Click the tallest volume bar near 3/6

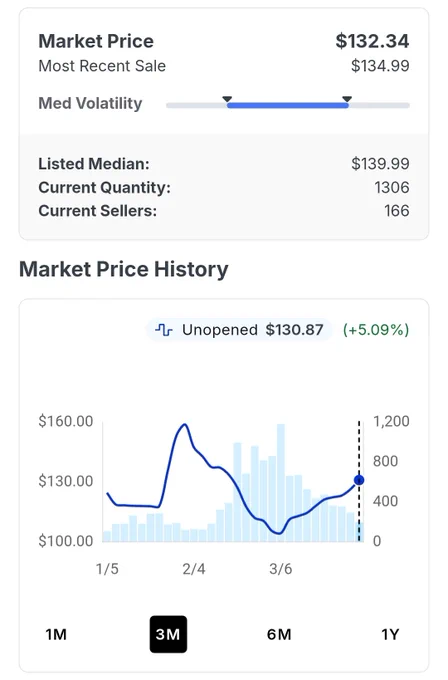pyautogui.click(x=281, y=483)
